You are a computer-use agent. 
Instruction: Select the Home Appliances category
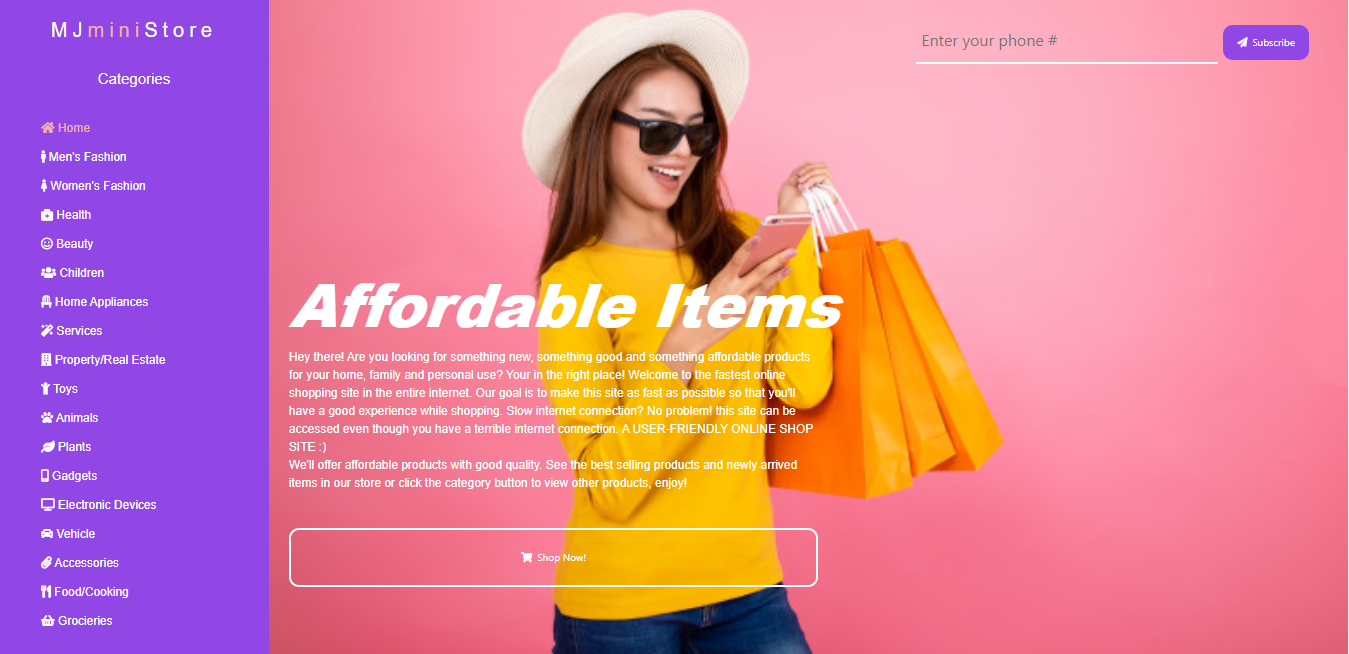point(94,302)
